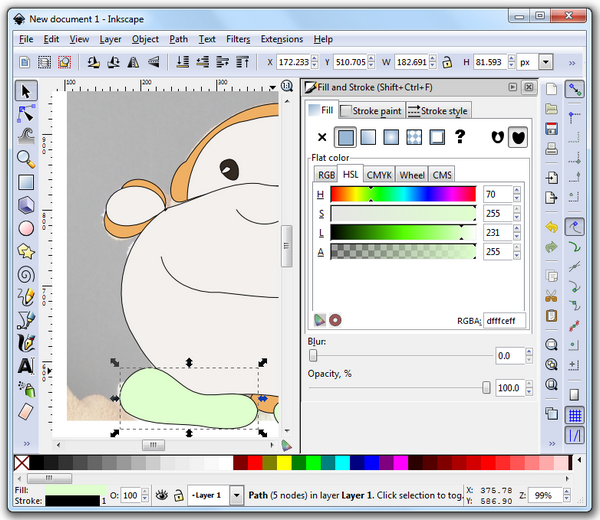This screenshot has height=520, width=600.
Task: Pick the 3D Box tool
Action: [26, 205]
